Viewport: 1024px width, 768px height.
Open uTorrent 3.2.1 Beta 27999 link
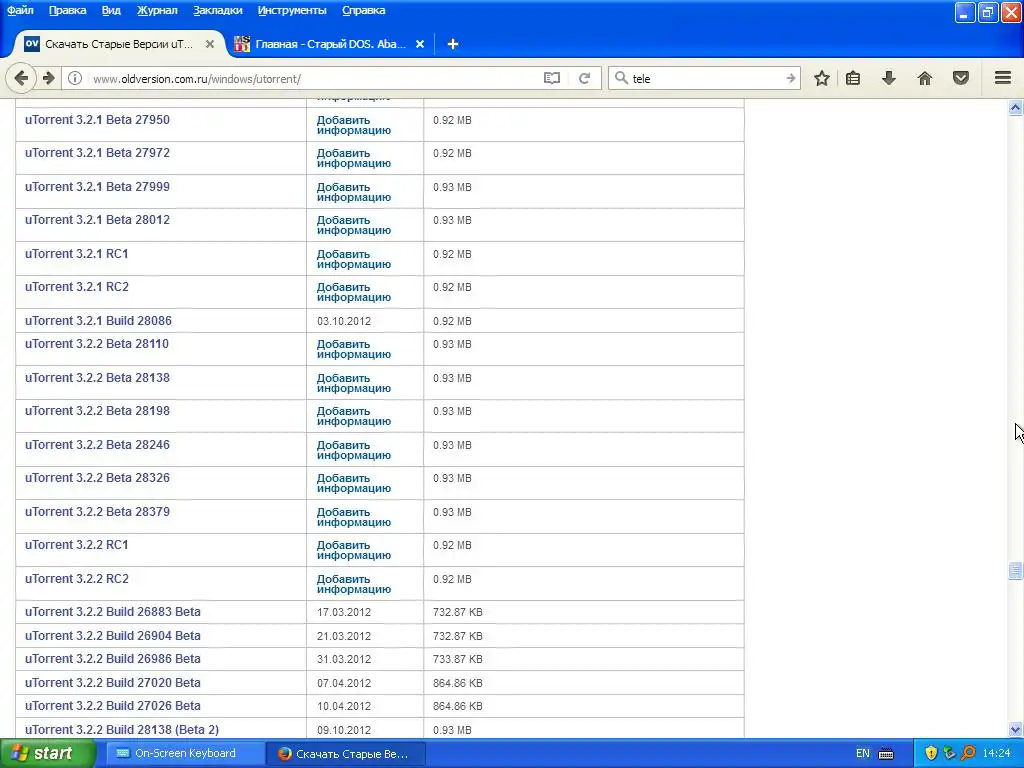pos(97,187)
